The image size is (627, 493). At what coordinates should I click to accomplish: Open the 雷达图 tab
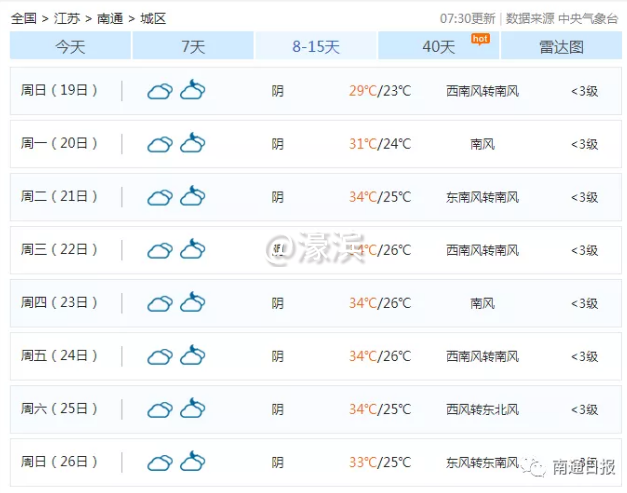561,46
